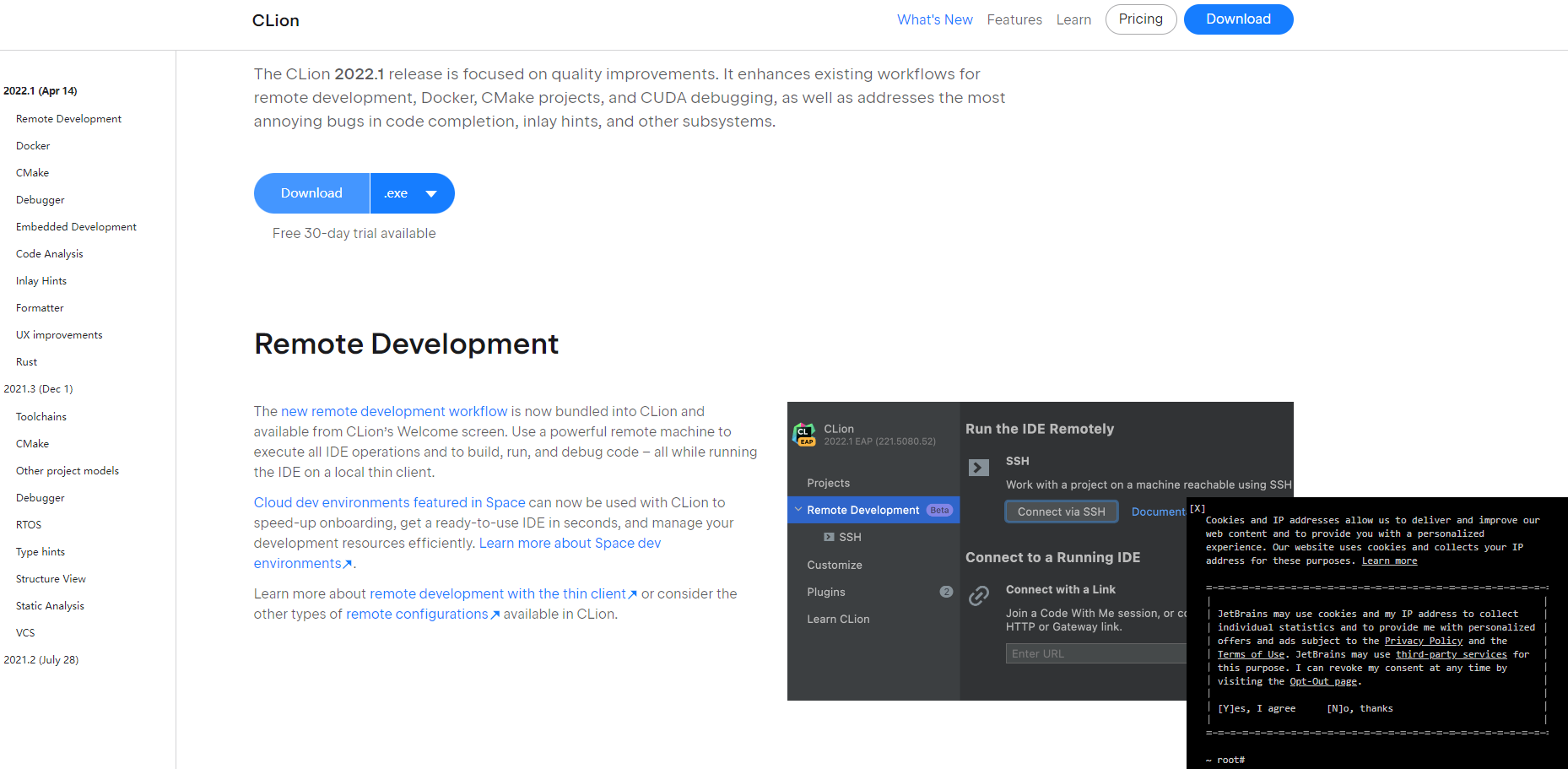Viewport: 1568px width, 769px height.
Task: Click the Plugins badge count icon
Action: tap(946, 592)
